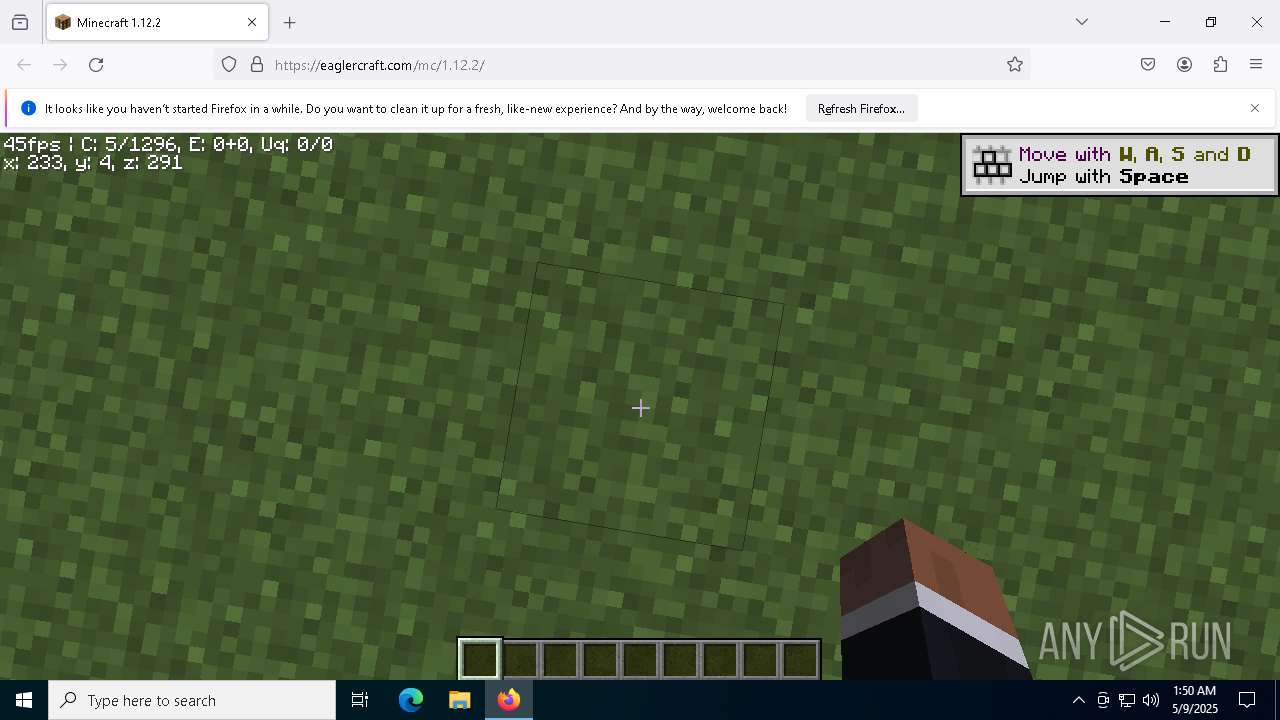
Task: Open the Windows notification center icon
Action: coord(1248,700)
